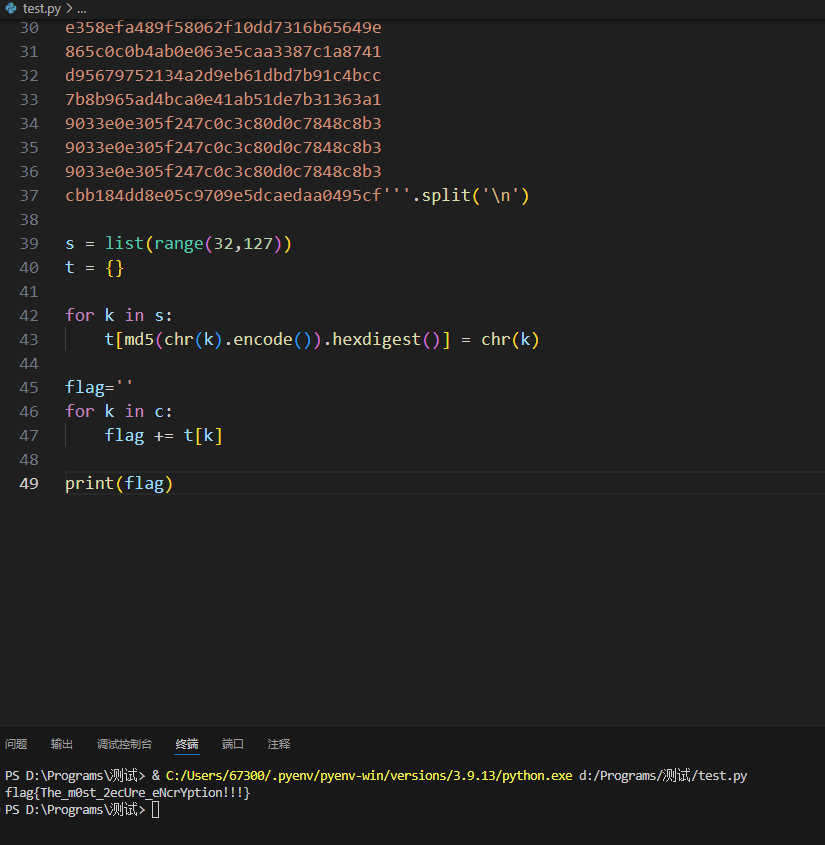Screen dimensions: 825x845
Task: Open the 调试控制台 debug console tab
Action: [x=124, y=744]
